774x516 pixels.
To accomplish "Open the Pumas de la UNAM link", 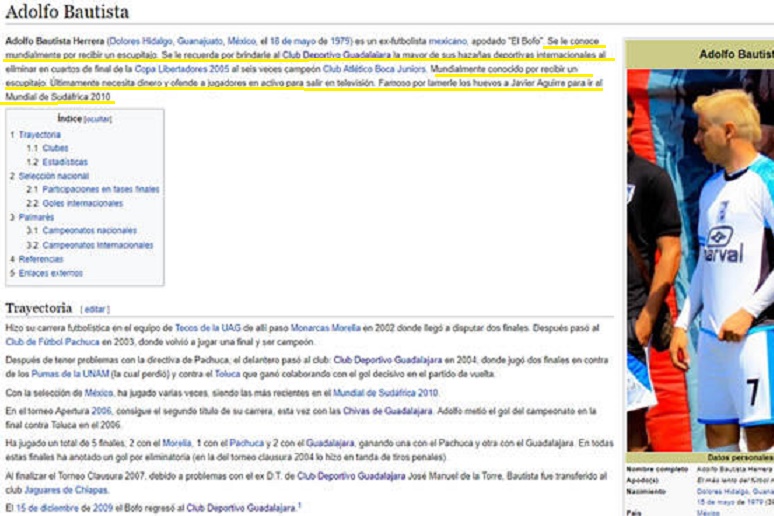I will [x=70, y=374].
